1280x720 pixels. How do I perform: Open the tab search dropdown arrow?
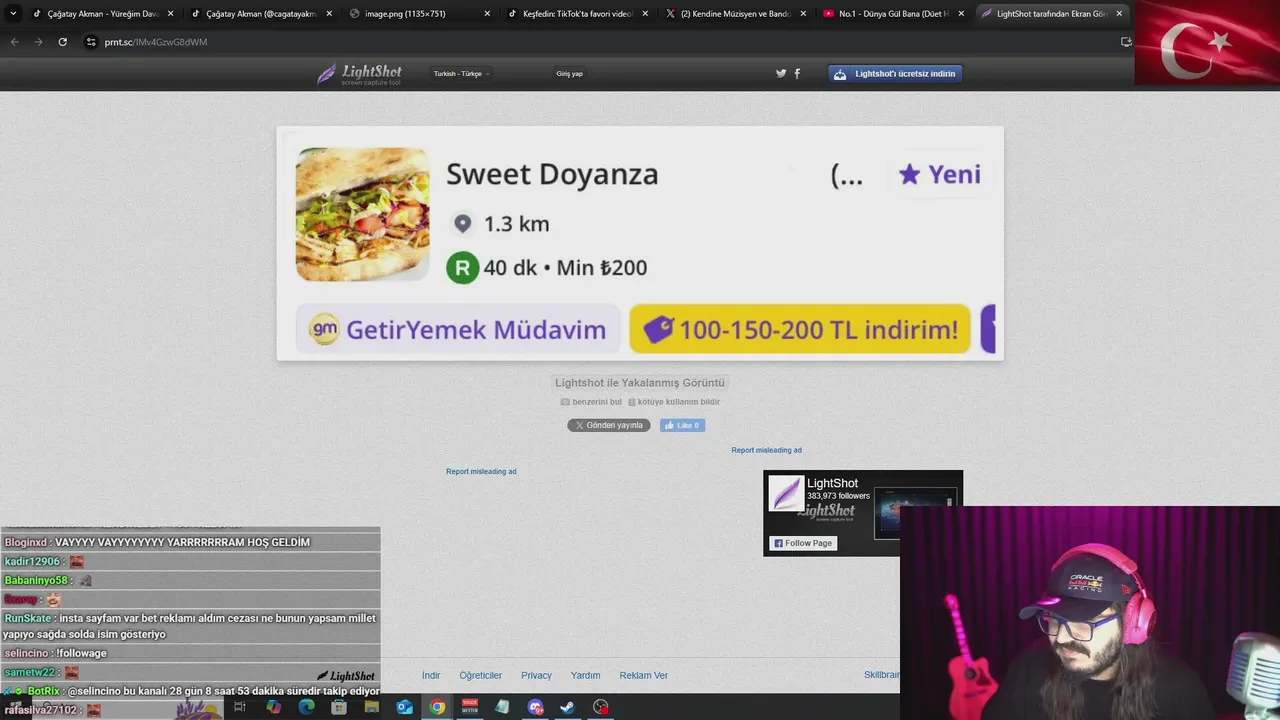click(x=13, y=14)
